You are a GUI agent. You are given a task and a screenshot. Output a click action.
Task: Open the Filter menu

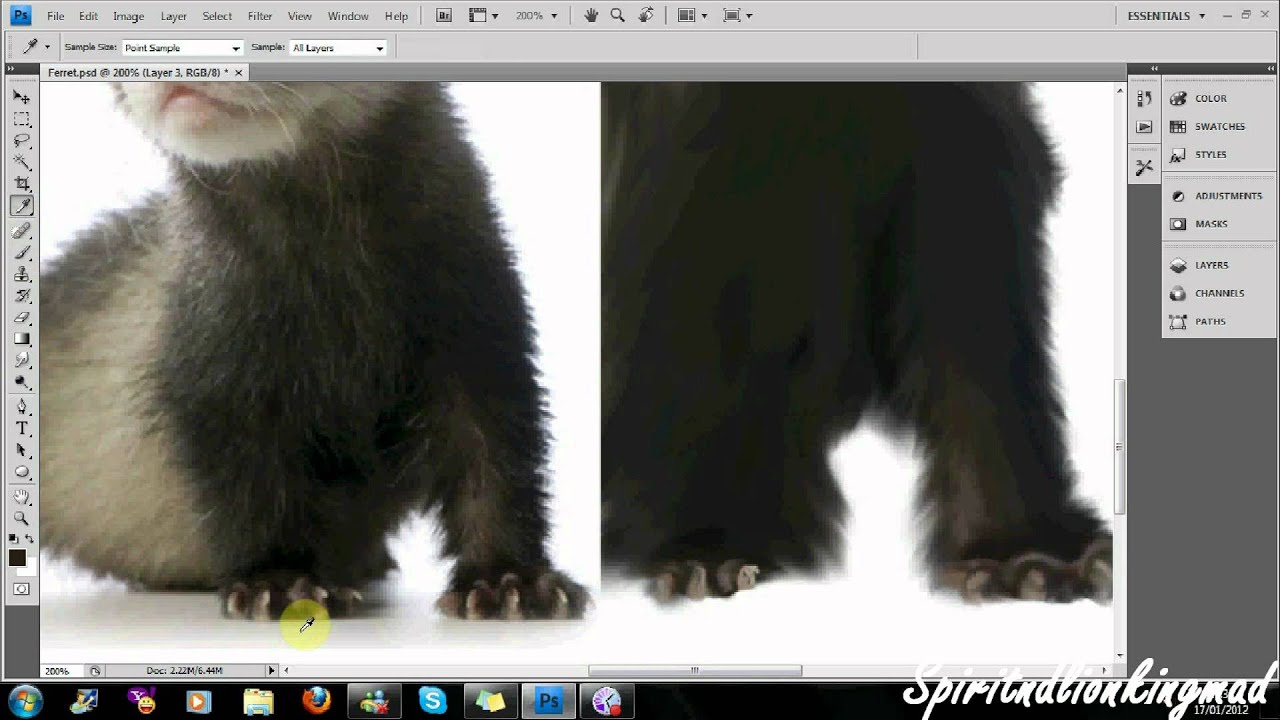coord(260,16)
